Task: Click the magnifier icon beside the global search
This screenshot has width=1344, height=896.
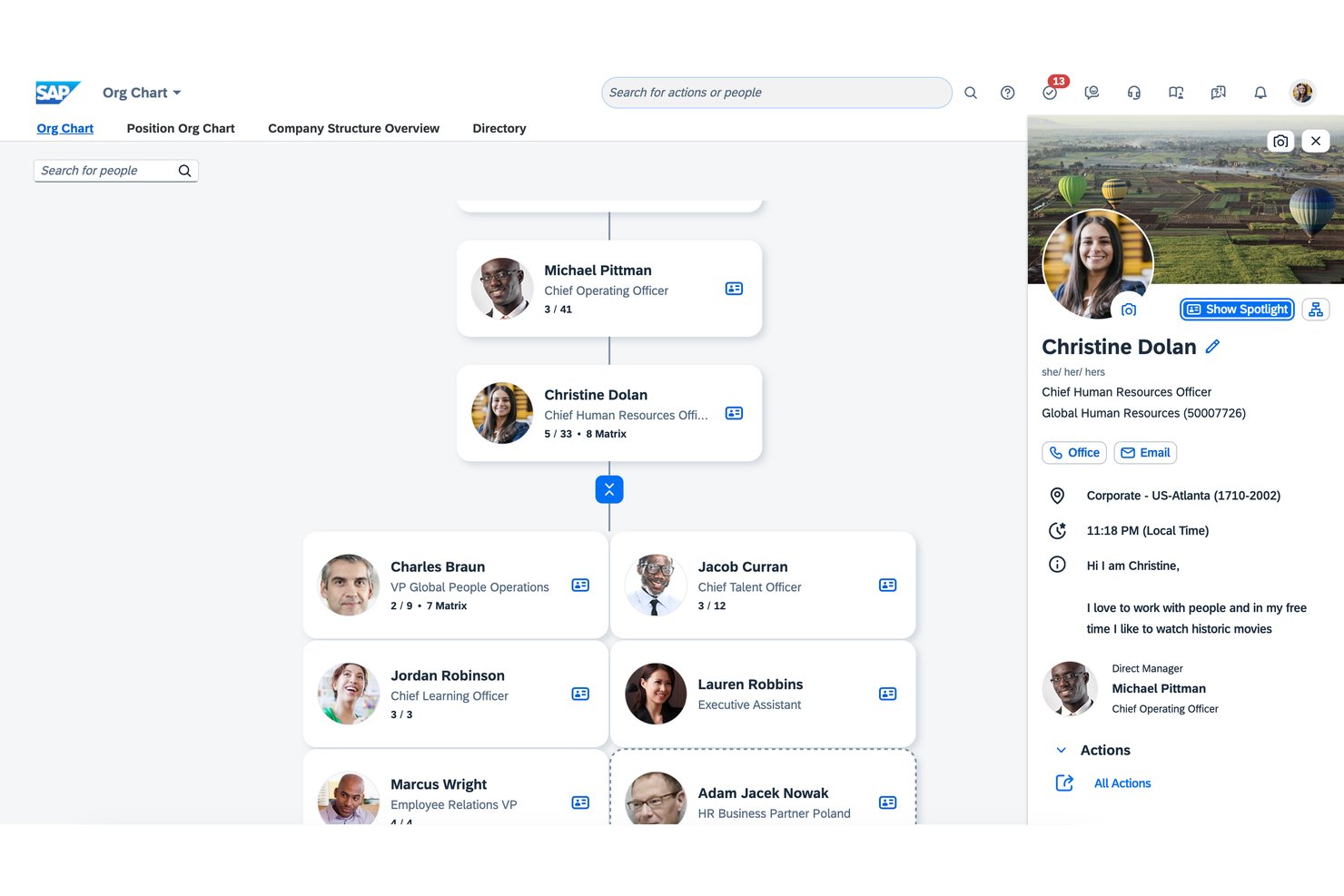Action: 971,93
